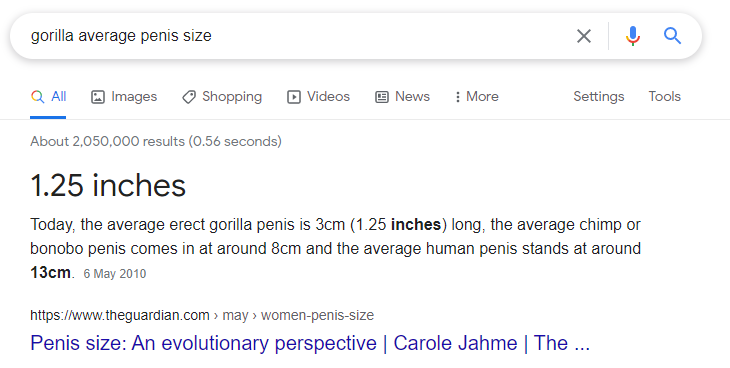Expand the search Tools options

click(x=665, y=96)
